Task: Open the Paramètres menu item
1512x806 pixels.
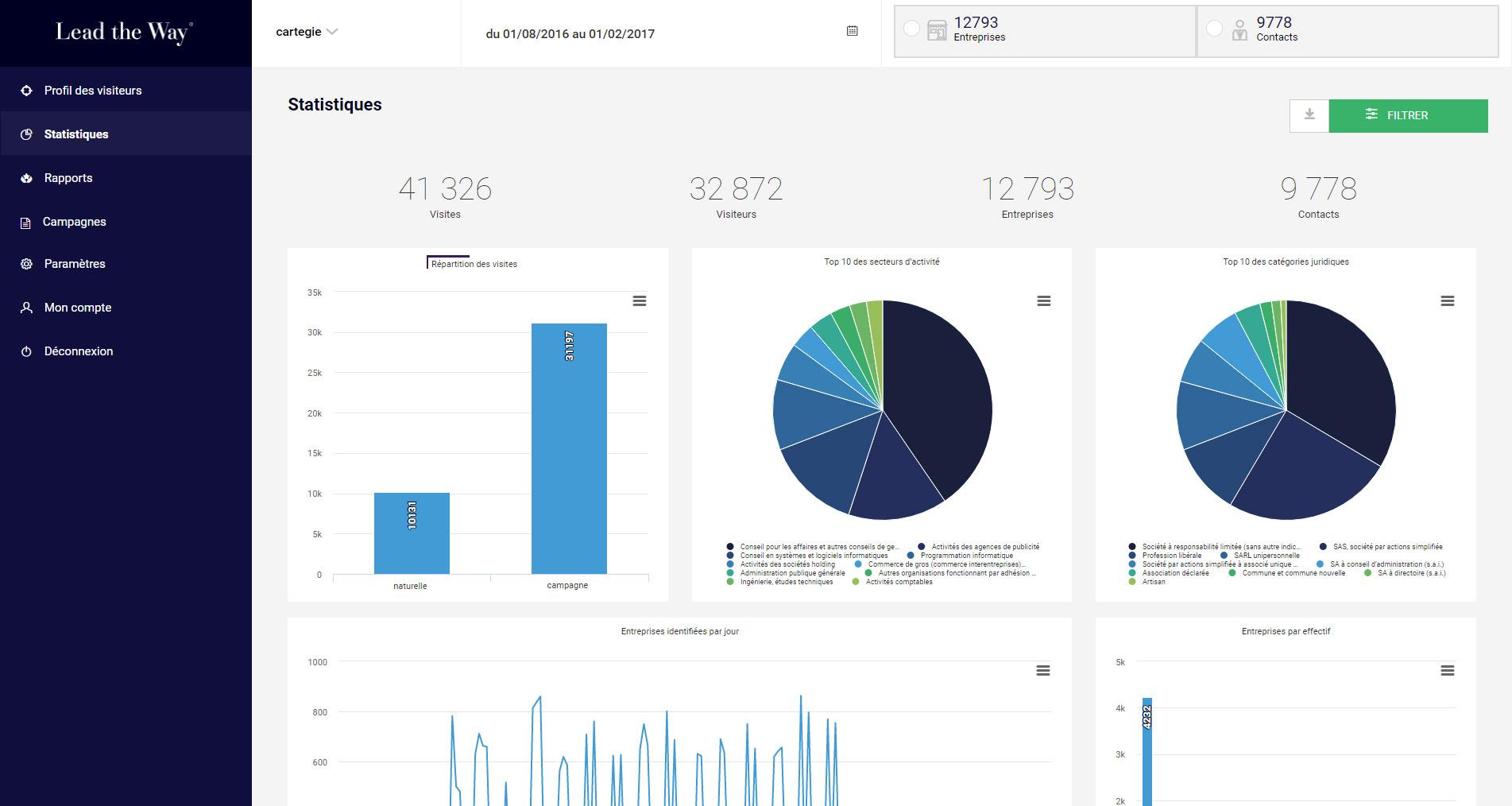Action: point(126,264)
